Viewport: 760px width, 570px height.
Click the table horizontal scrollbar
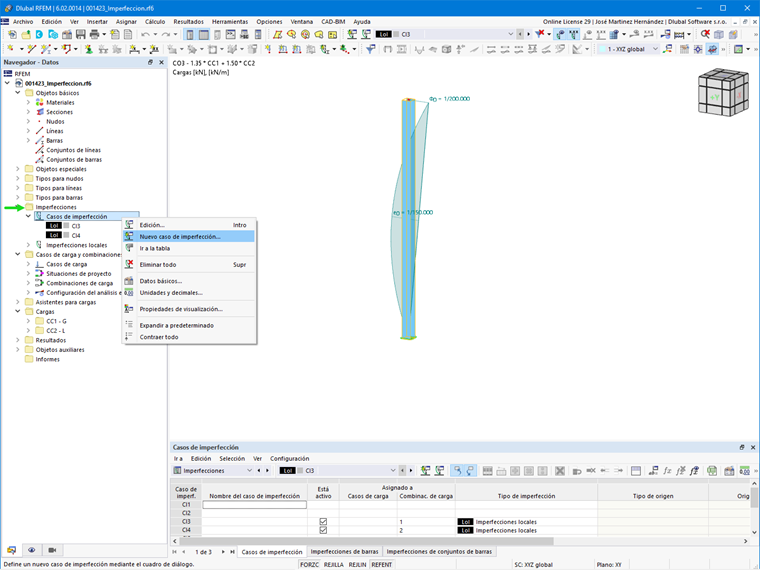366,541
